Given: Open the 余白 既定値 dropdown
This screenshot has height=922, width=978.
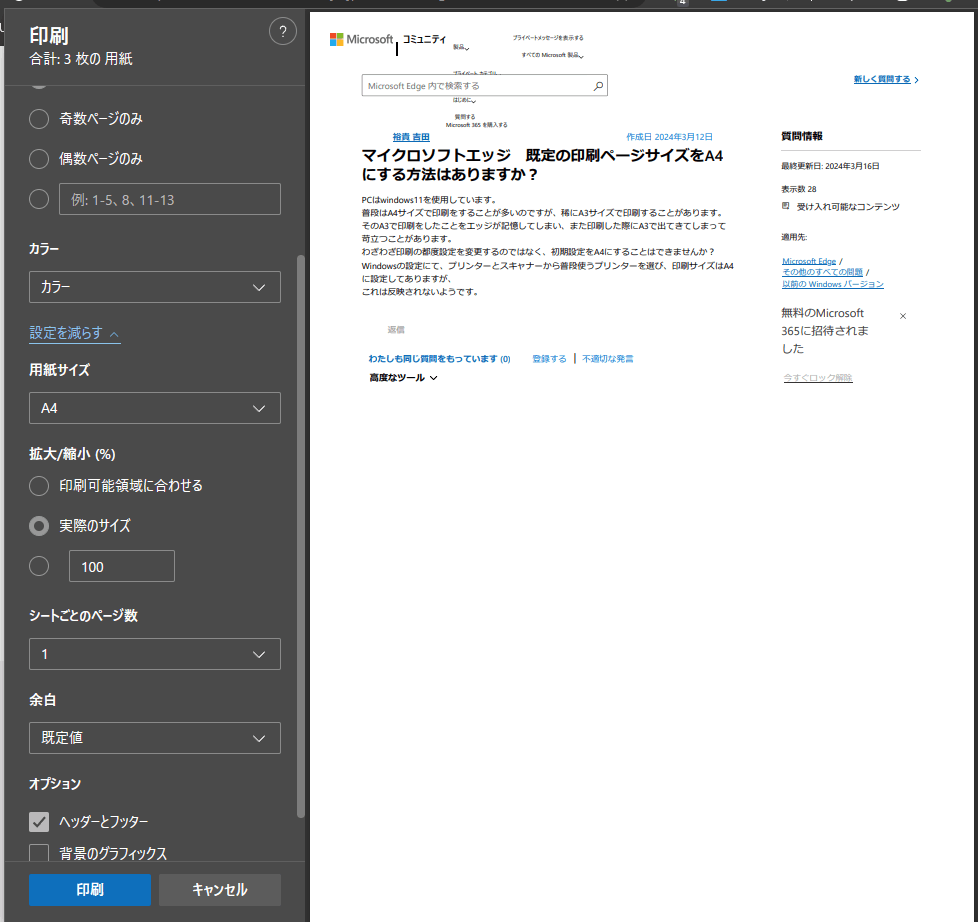Looking at the screenshot, I should coord(155,738).
